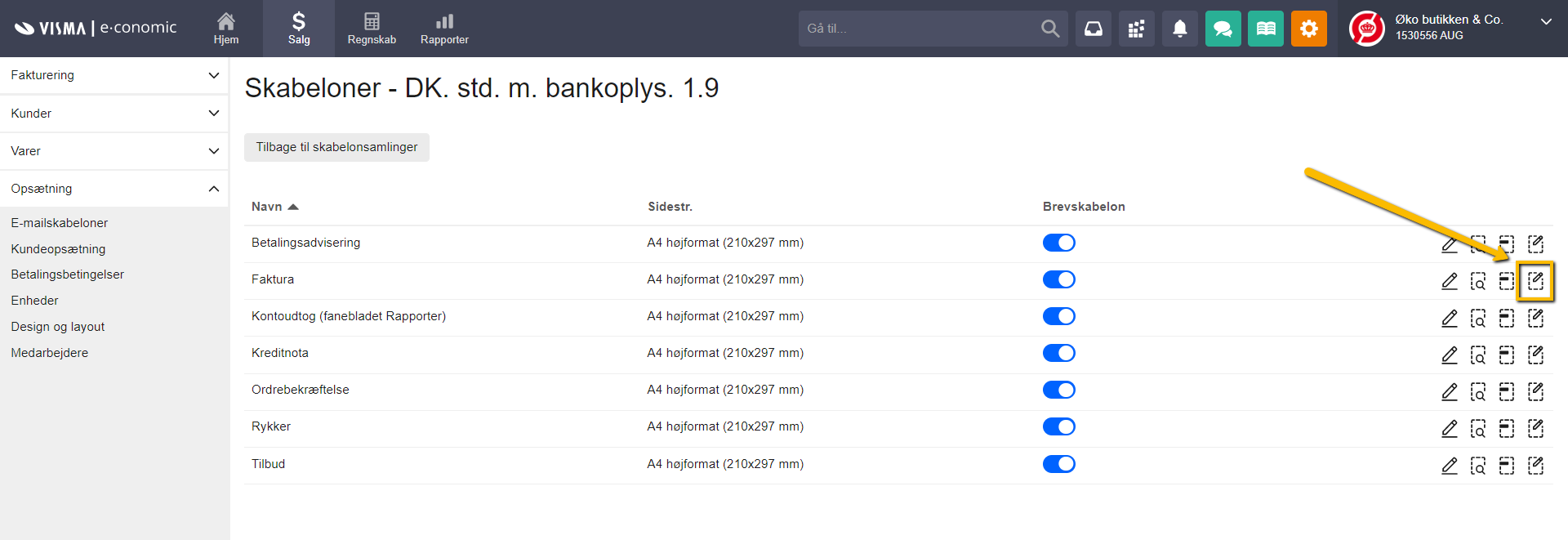
Task: Open the inbox tray icon in header
Action: 1093,29
